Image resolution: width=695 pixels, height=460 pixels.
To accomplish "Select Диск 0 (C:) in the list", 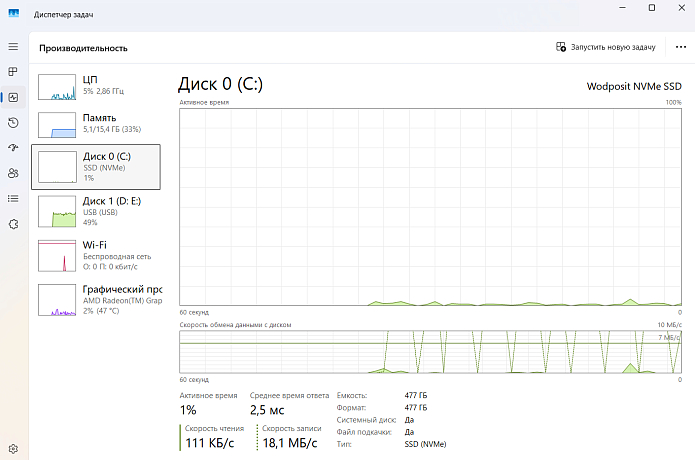I will pos(97,166).
